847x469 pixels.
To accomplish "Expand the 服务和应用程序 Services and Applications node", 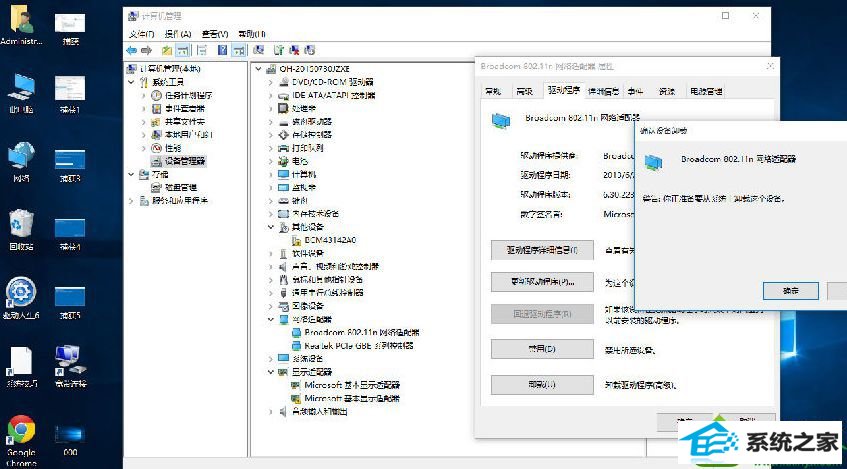I will pyautogui.click(x=132, y=200).
